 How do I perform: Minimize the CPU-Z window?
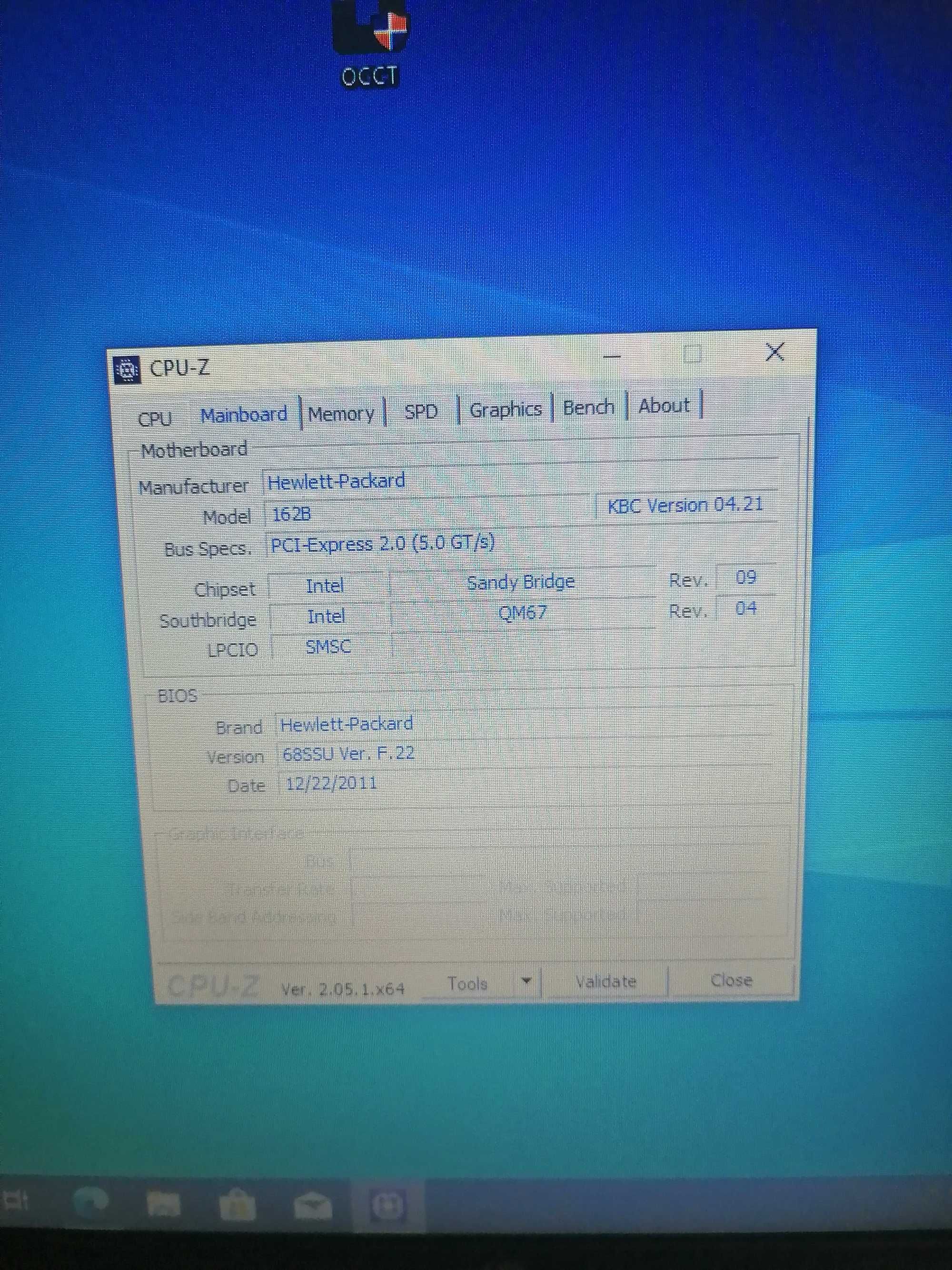click(612, 356)
